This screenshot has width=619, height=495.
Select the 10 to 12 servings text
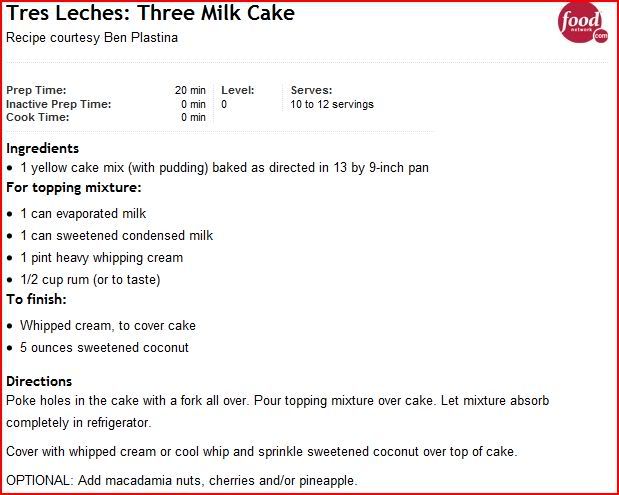click(332, 104)
